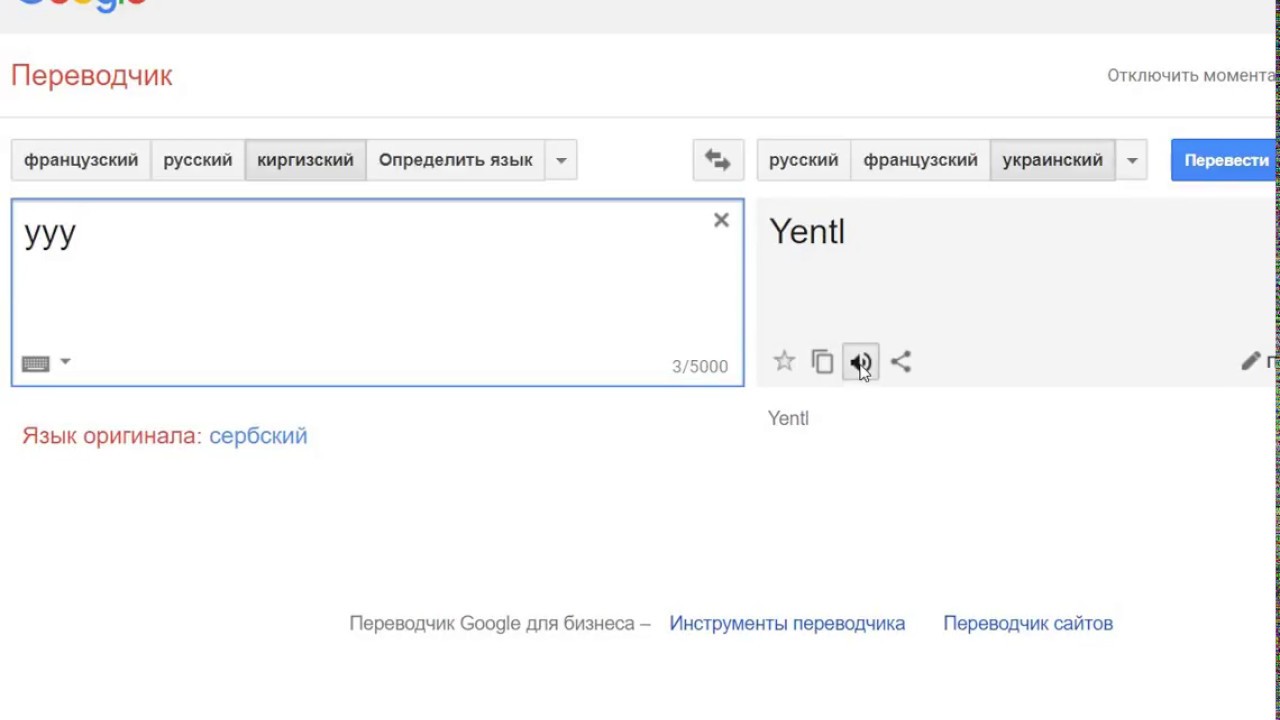This screenshot has height=720, width=1280.
Task: Click the Отключить моментальный перевод link
Action: tap(1192, 76)
